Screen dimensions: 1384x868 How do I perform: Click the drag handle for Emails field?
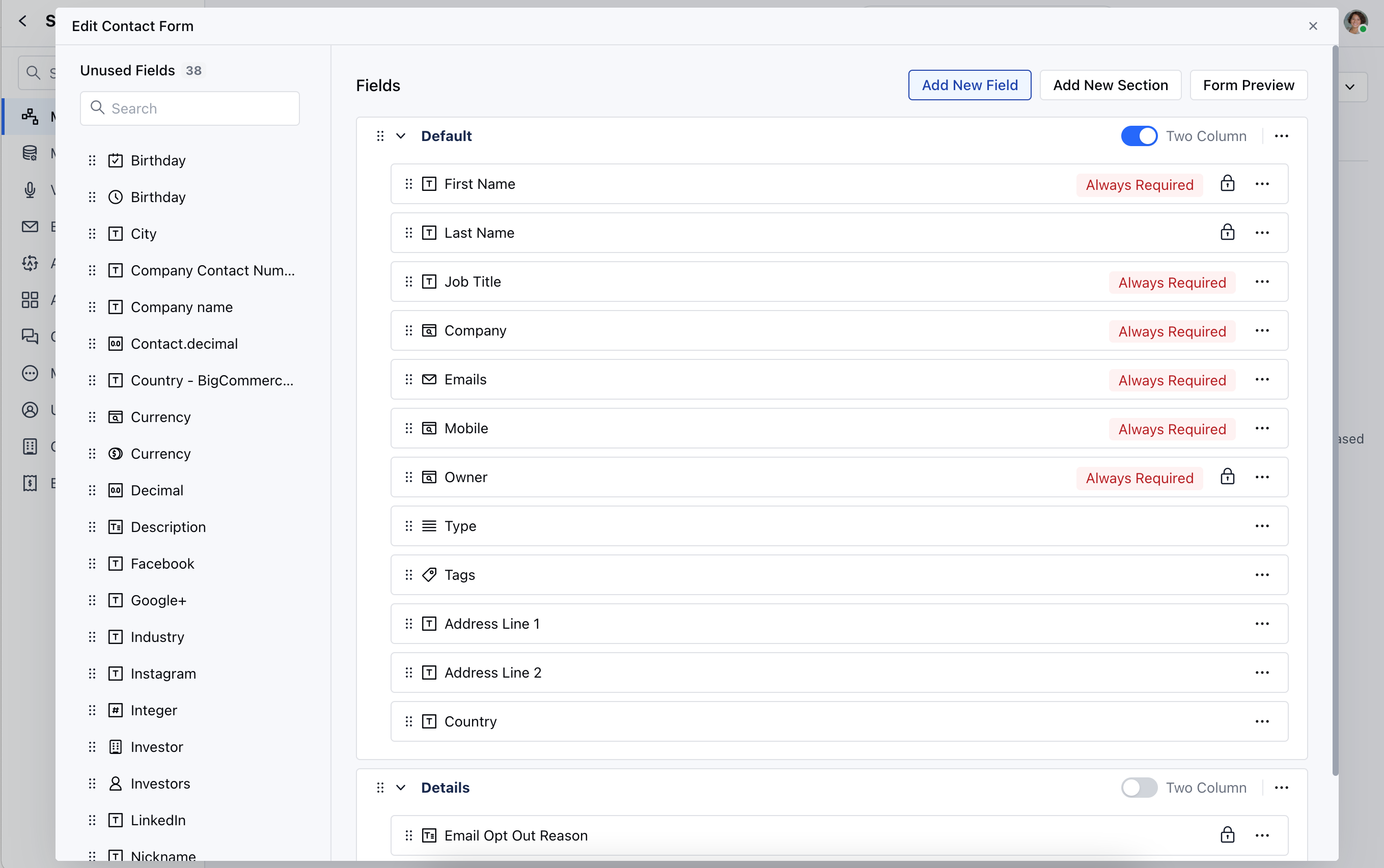tap(409, 379)
